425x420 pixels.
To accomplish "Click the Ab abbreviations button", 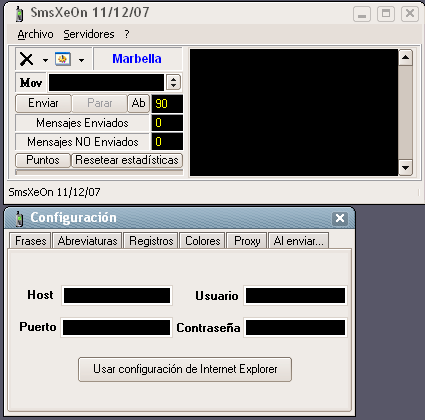I will 139,103.
